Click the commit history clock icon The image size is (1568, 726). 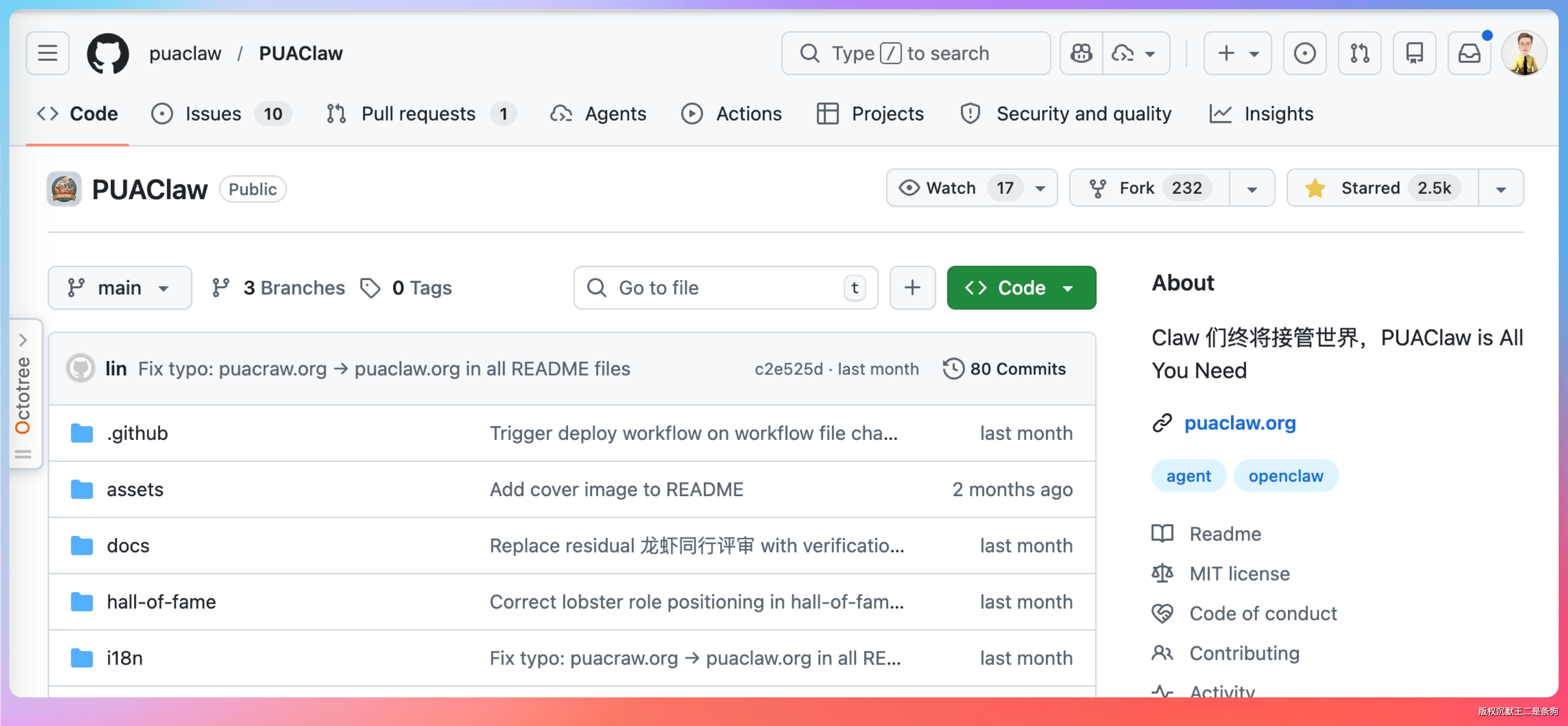952,369
